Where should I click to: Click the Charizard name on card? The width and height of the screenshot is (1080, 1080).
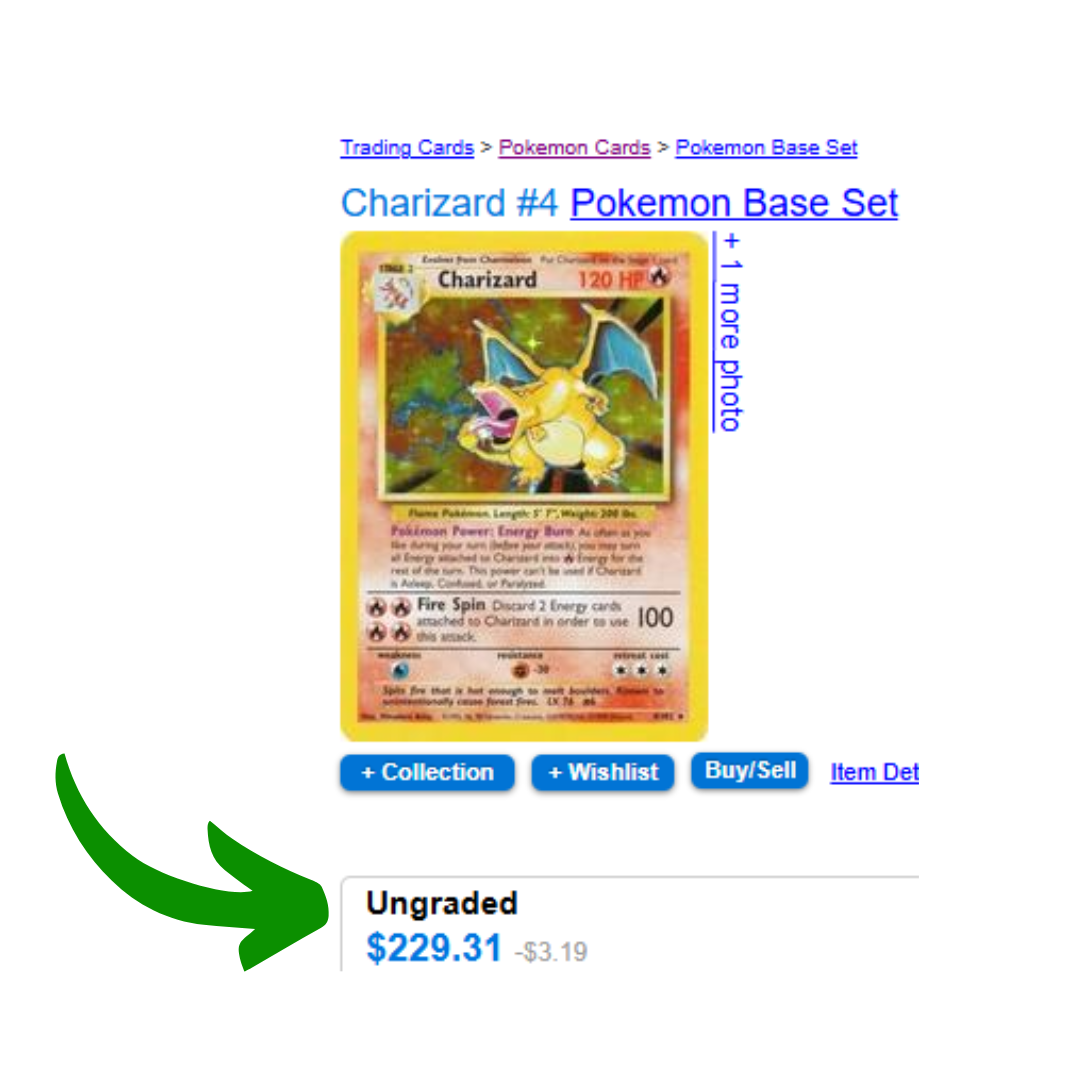[487, 280]
